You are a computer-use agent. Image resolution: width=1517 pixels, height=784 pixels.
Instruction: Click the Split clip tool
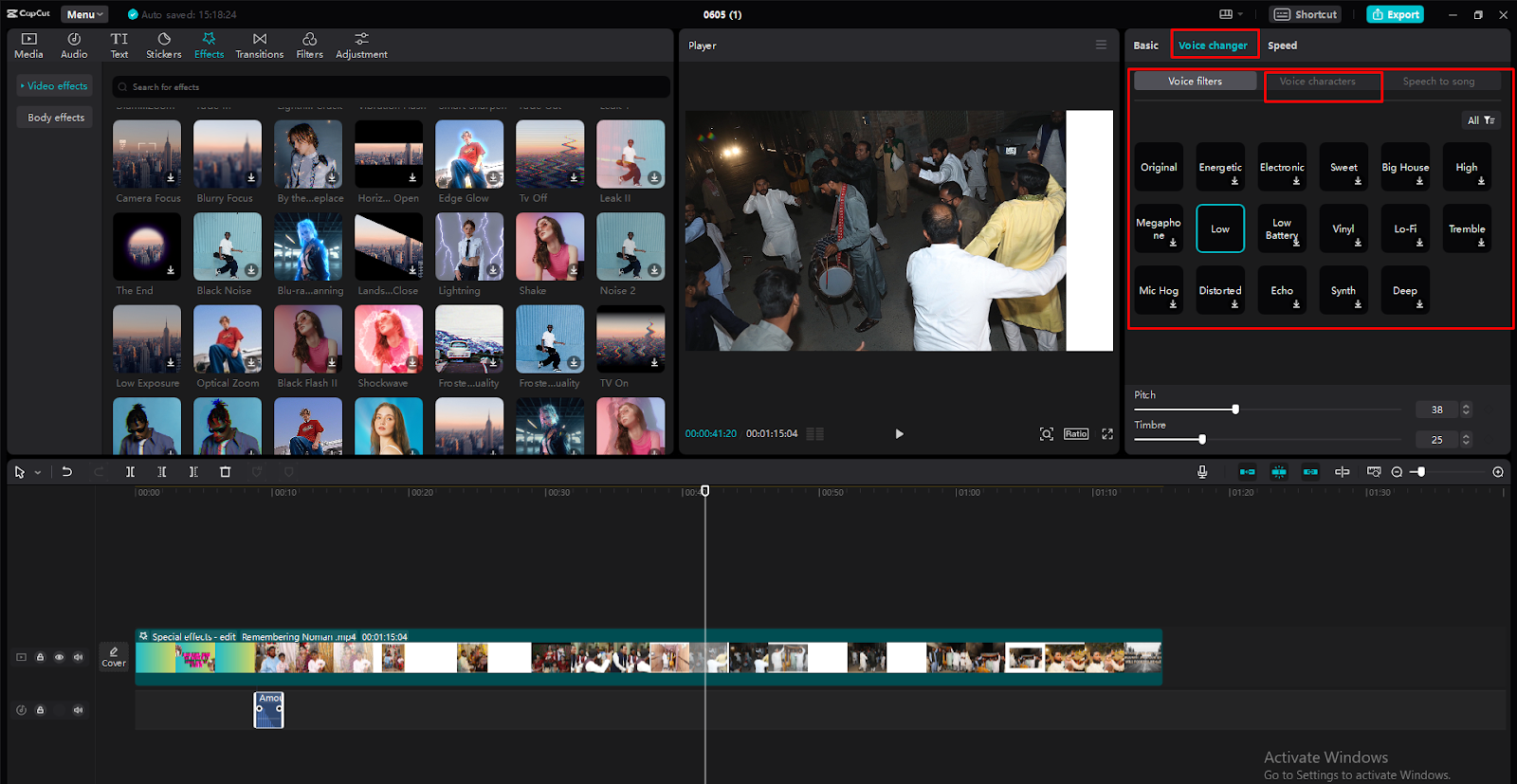pos(130,471)
